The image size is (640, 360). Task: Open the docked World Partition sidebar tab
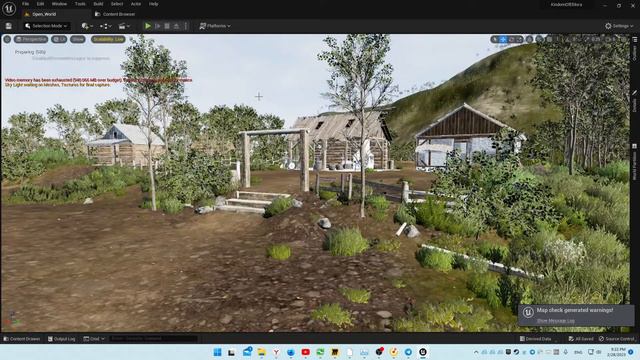tap(635, 162)
